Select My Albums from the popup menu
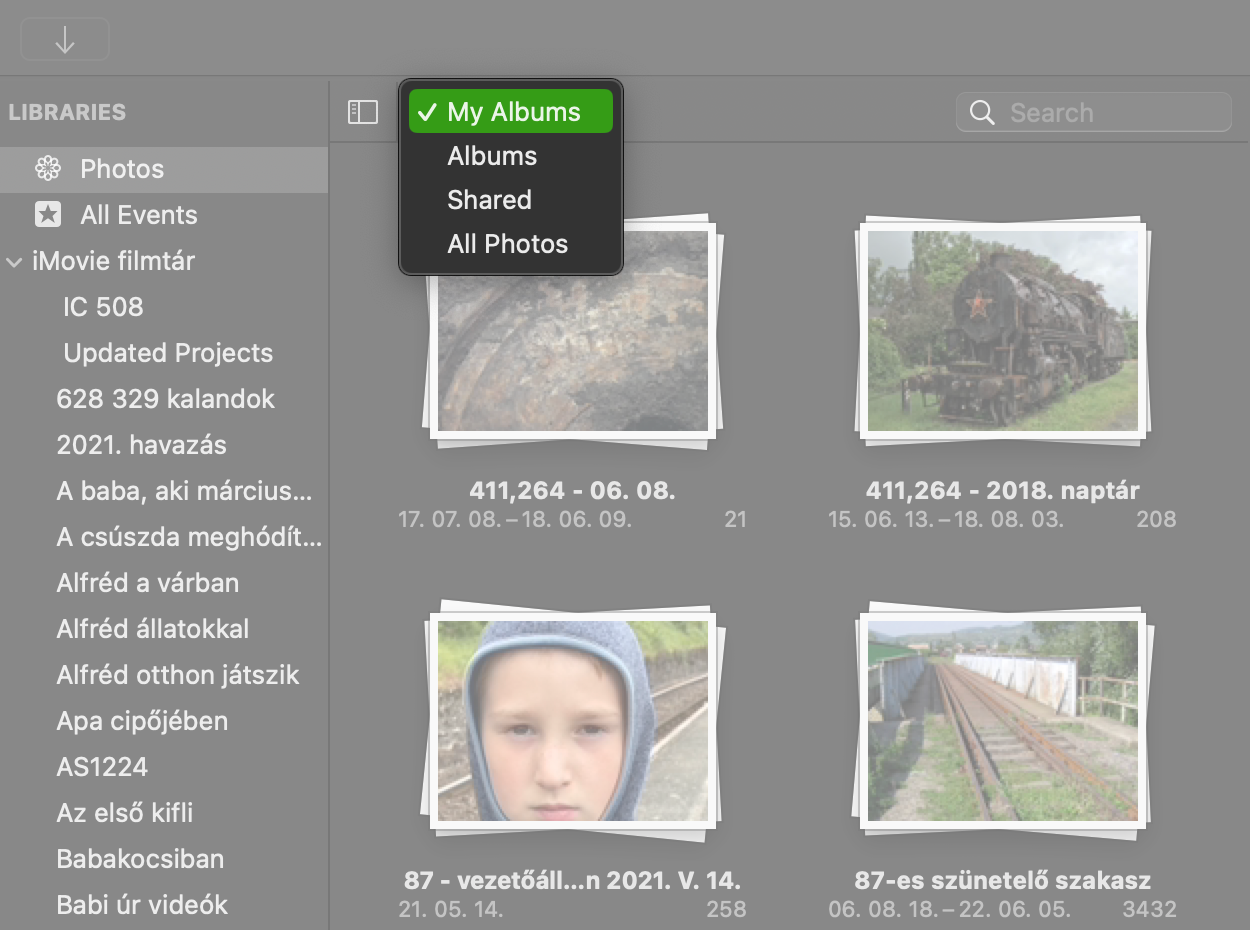 point(511,112)
